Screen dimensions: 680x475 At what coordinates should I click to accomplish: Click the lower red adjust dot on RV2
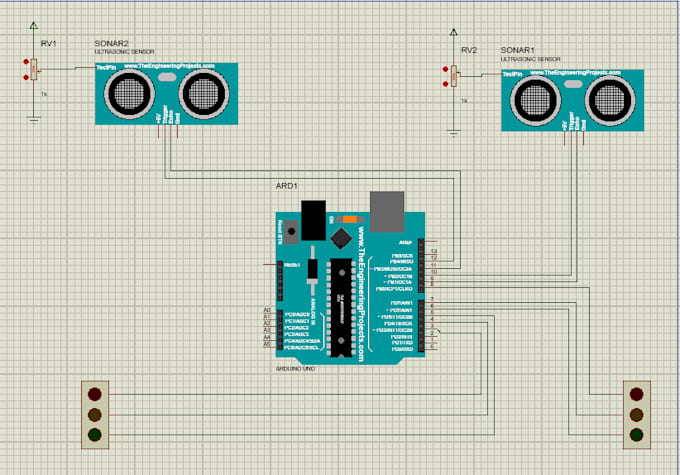click(445, 84)
